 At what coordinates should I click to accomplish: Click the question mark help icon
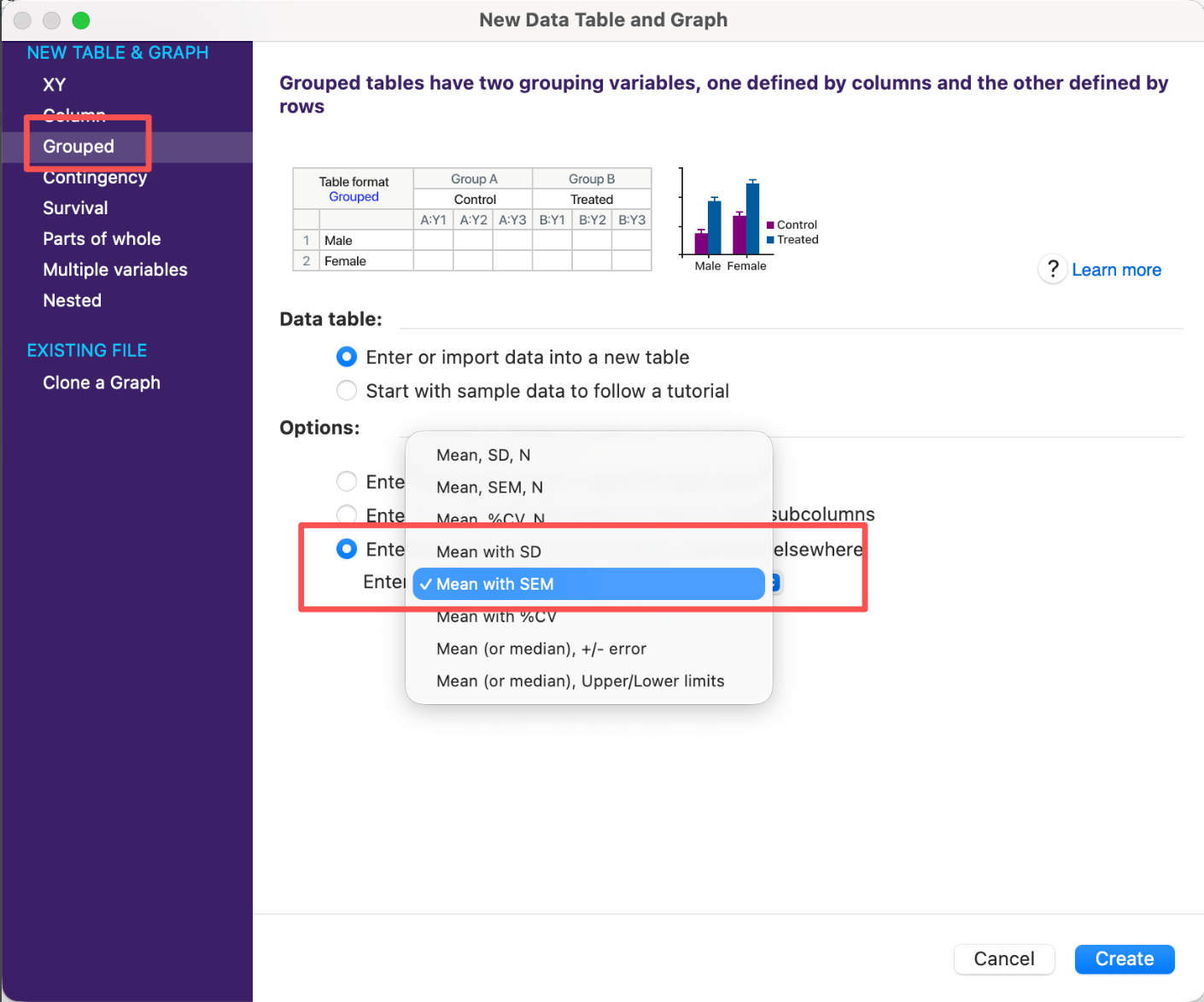(x=1052, y=270)
